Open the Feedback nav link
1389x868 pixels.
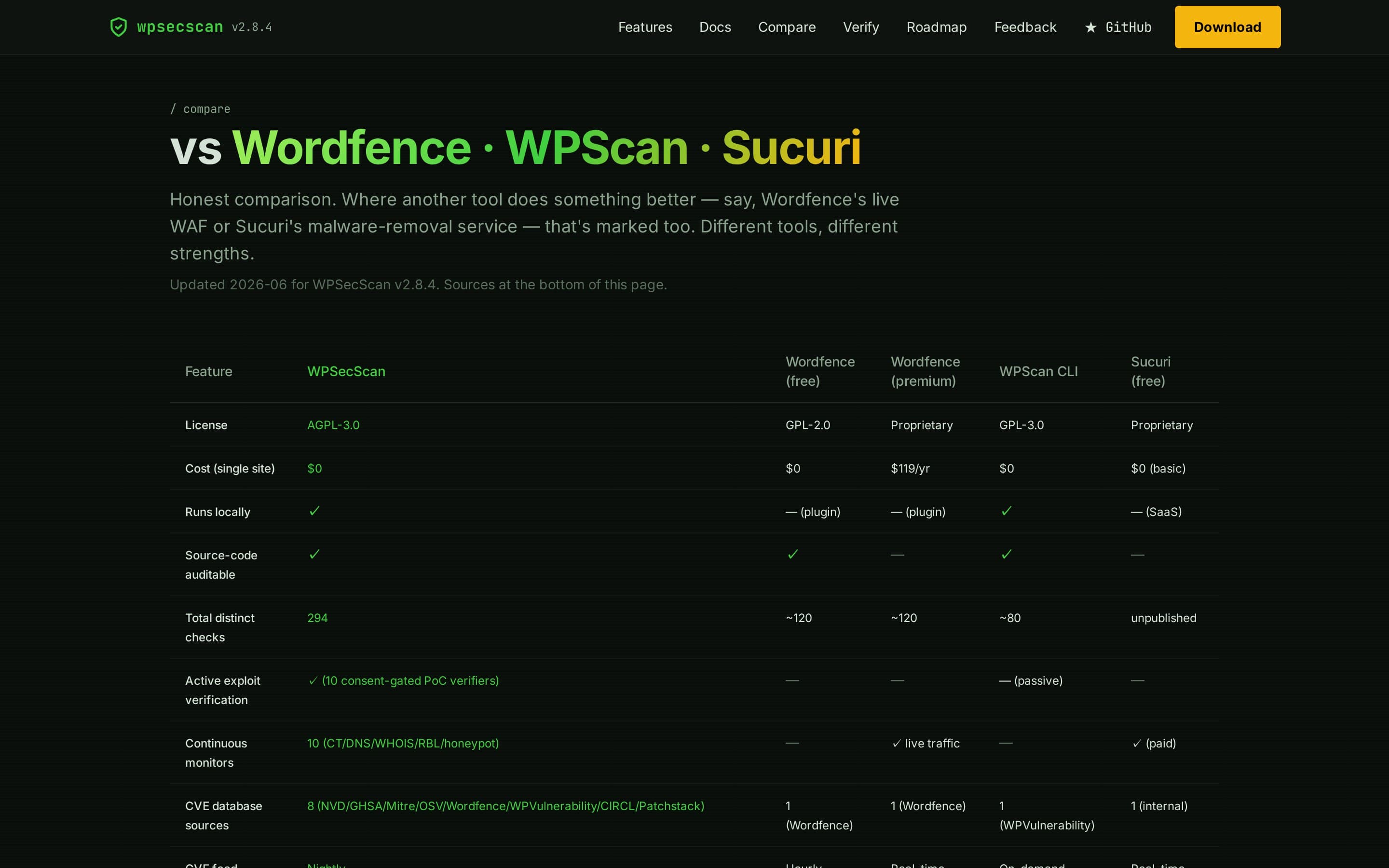(x=1025, y=27)
